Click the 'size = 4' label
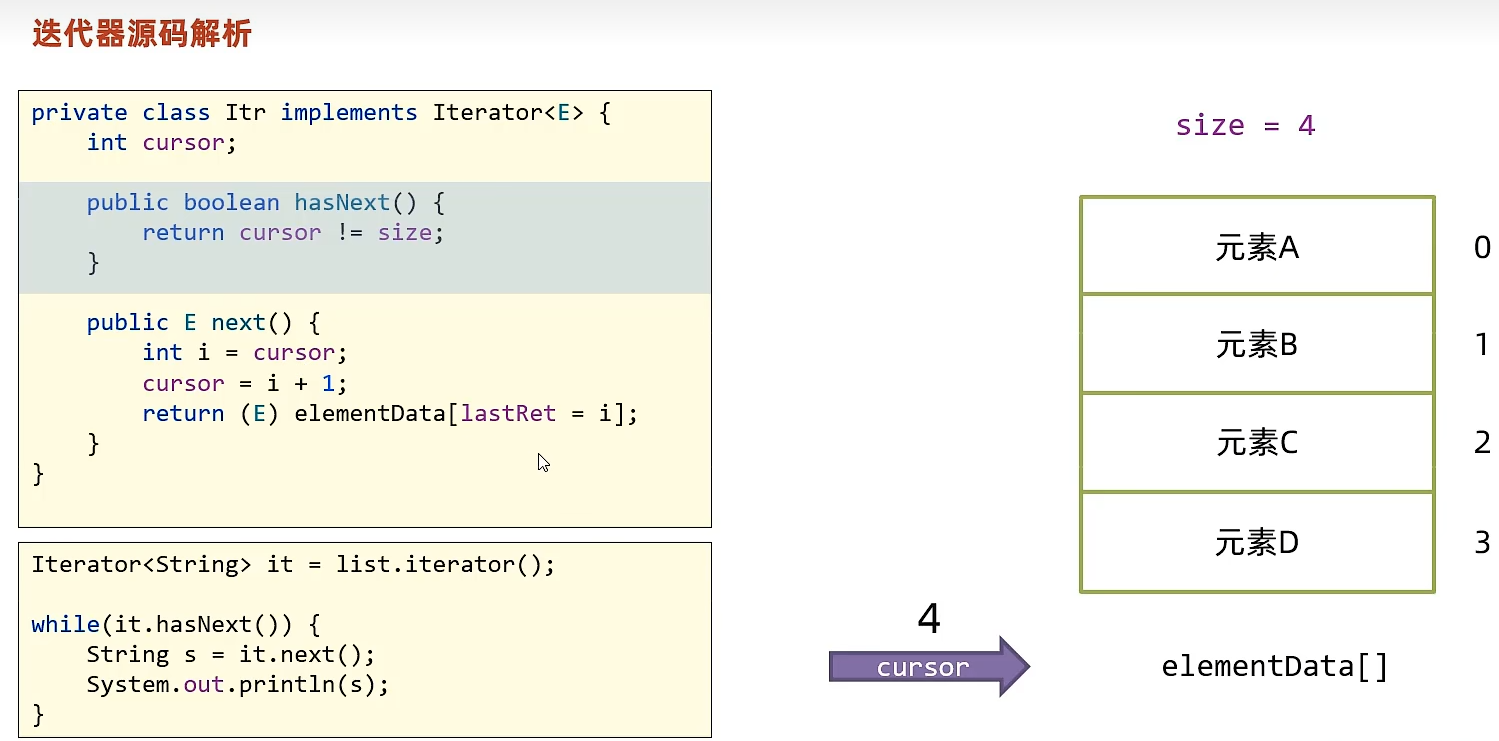This screenshot has height=741, width=1499. 1245,126
